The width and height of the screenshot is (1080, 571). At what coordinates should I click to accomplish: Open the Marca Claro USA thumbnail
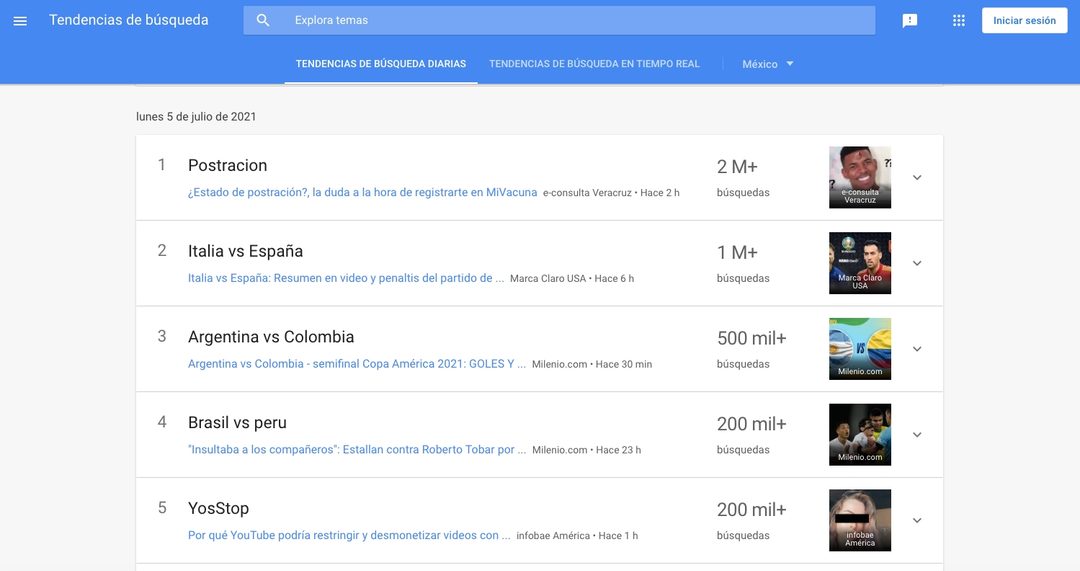tap(860, 263)
